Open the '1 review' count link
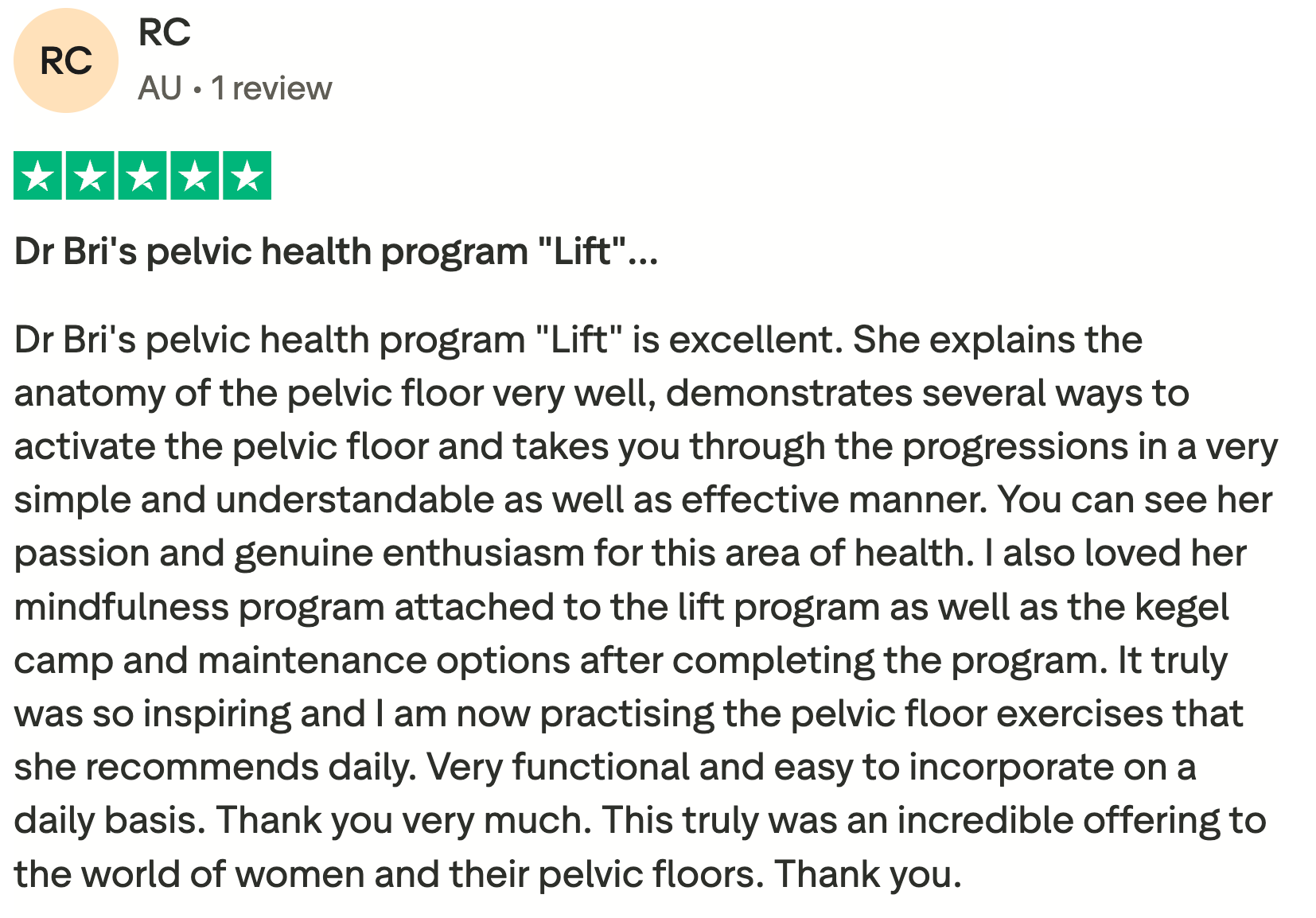The width and height of the screenshot is (1316, 918). (x=271, y=88)
